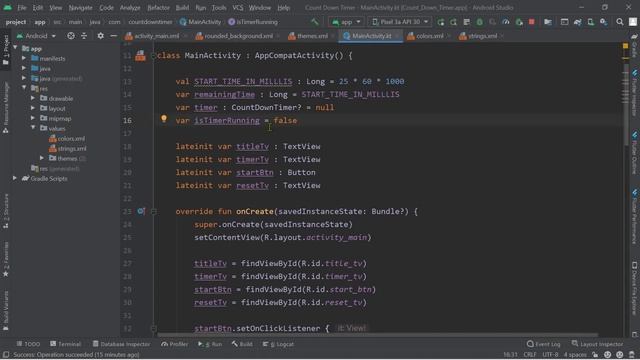The width and height of the screenshot is (640, 360).
Task: Expand the themes node
Action: pyautogui.click(x=42, y=158)
